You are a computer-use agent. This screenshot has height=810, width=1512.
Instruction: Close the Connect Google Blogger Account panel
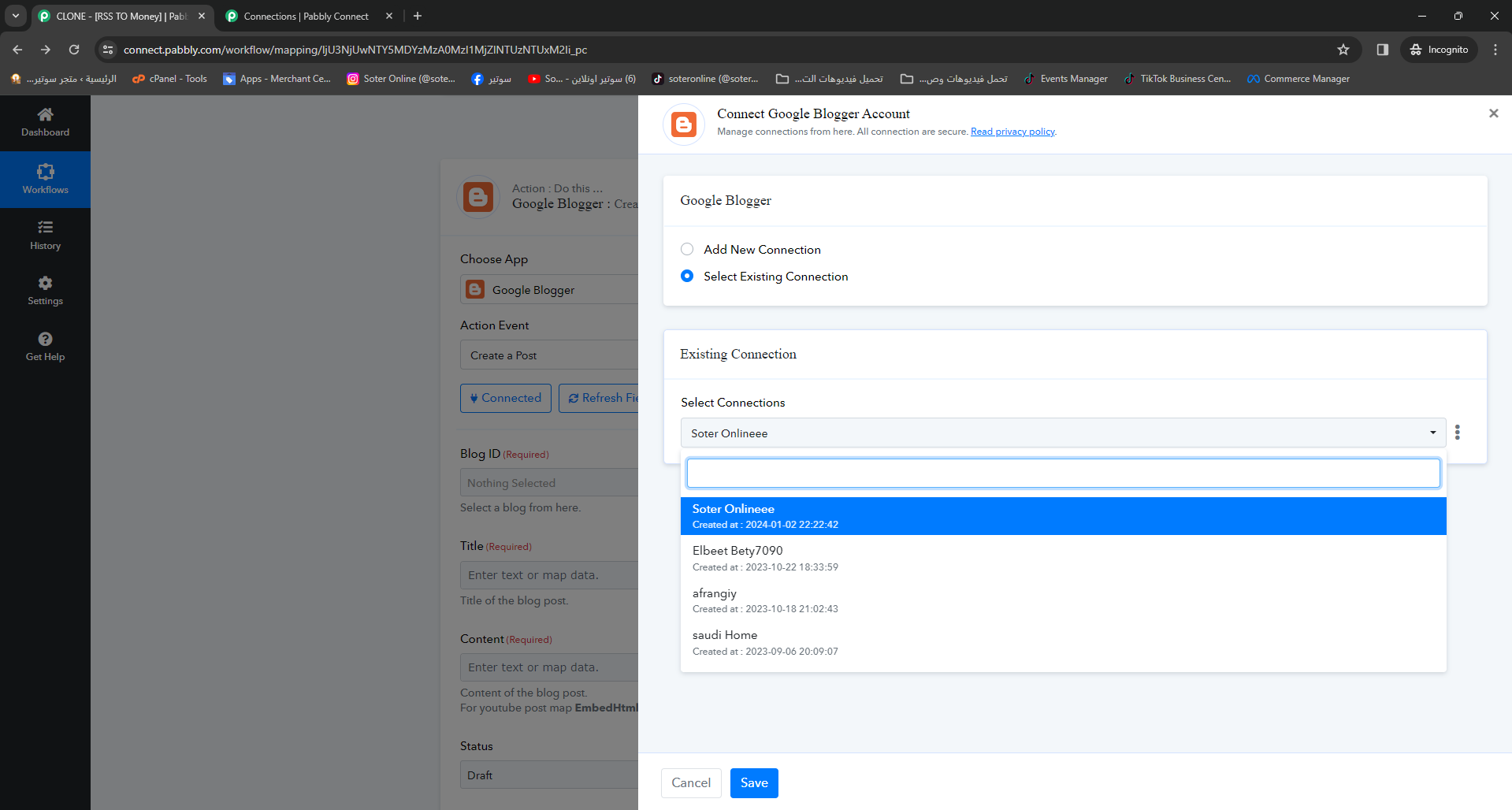[x=1493, y=113]
